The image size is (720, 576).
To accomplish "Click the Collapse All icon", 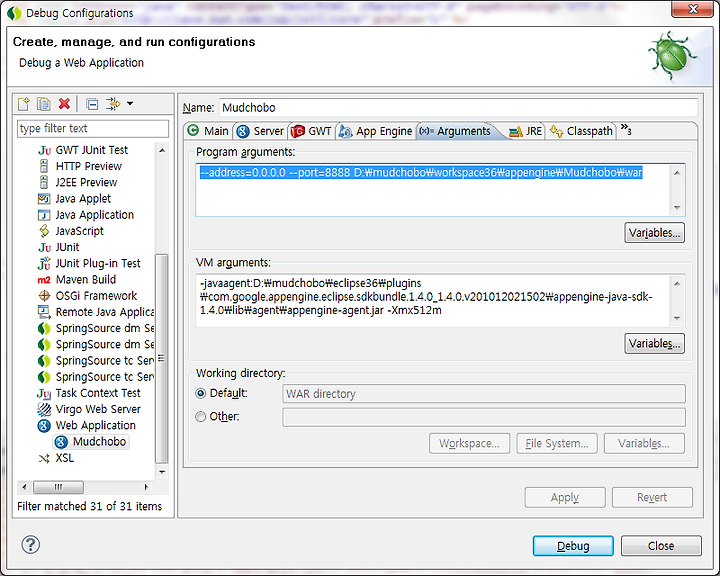I will [92, 104].
